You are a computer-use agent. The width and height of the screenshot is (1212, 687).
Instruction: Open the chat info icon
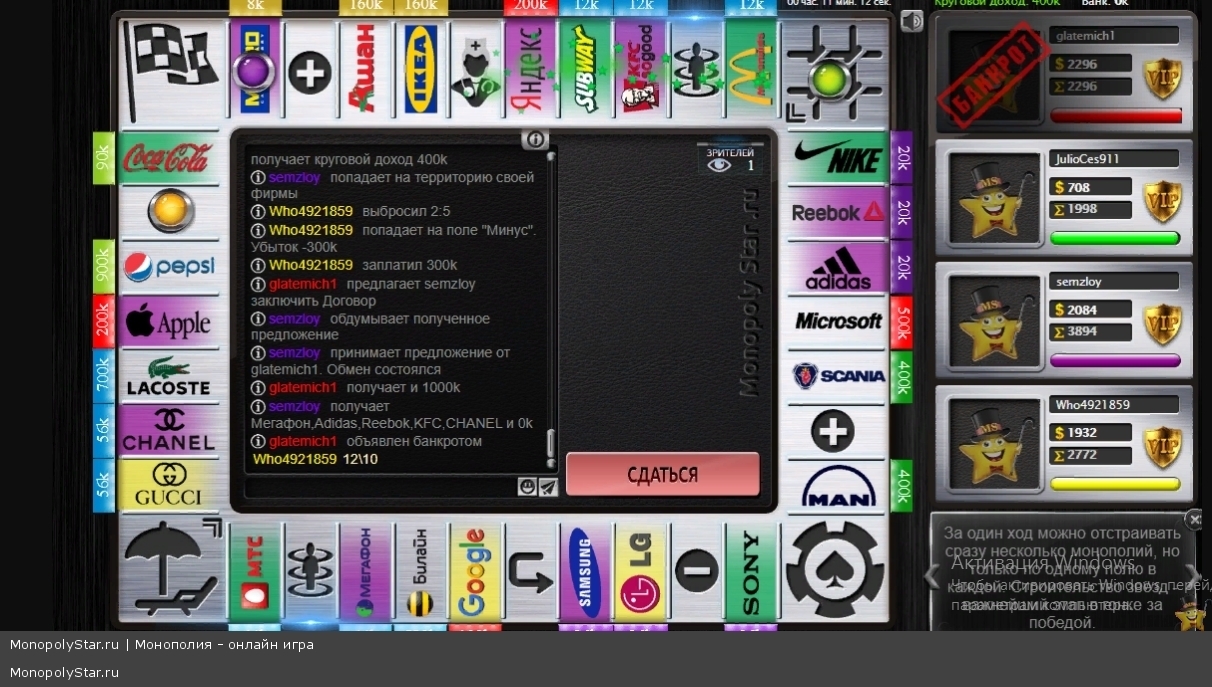535,140
